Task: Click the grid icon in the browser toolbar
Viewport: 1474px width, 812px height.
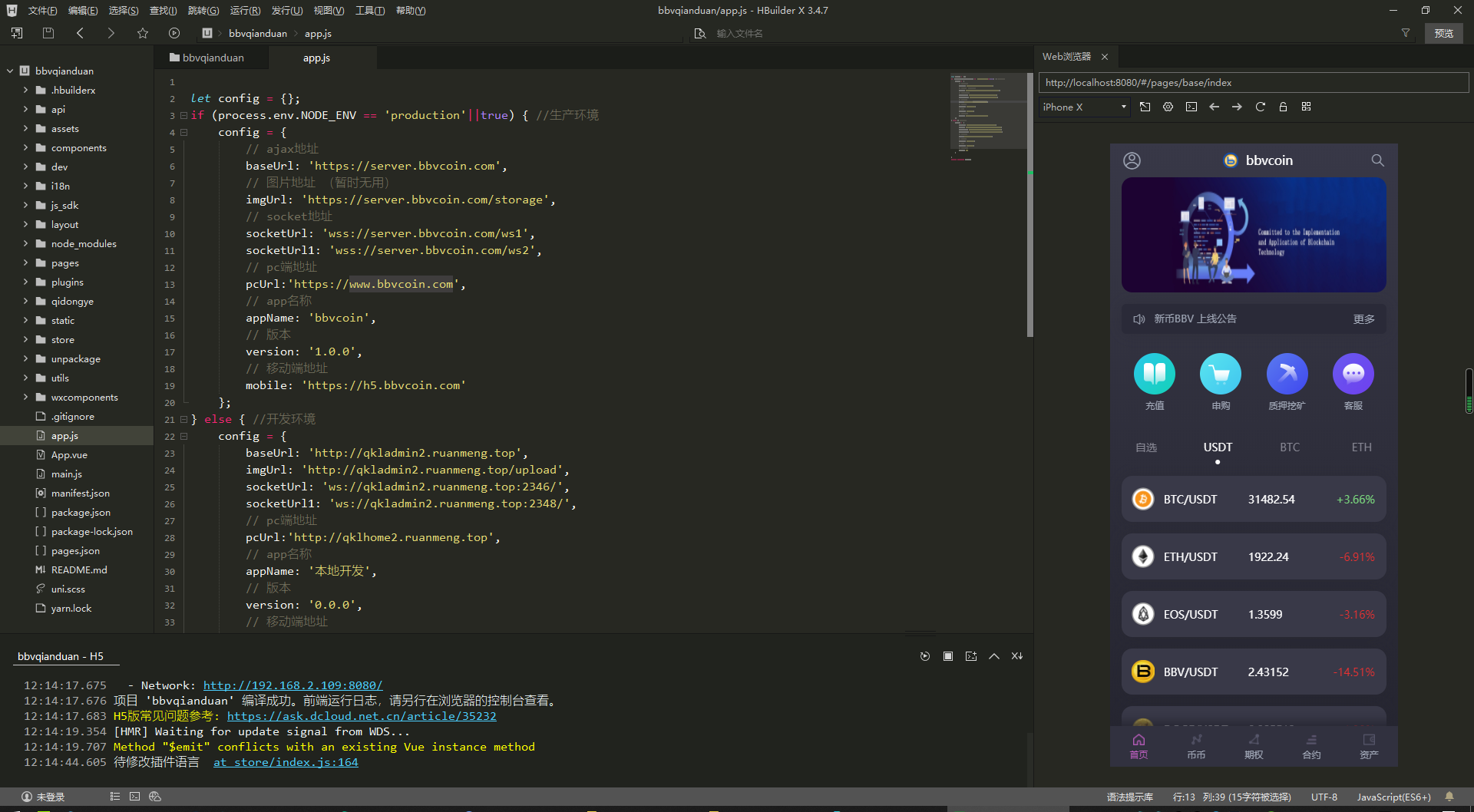Action: pyautogui.click(x=1306, y=107)
